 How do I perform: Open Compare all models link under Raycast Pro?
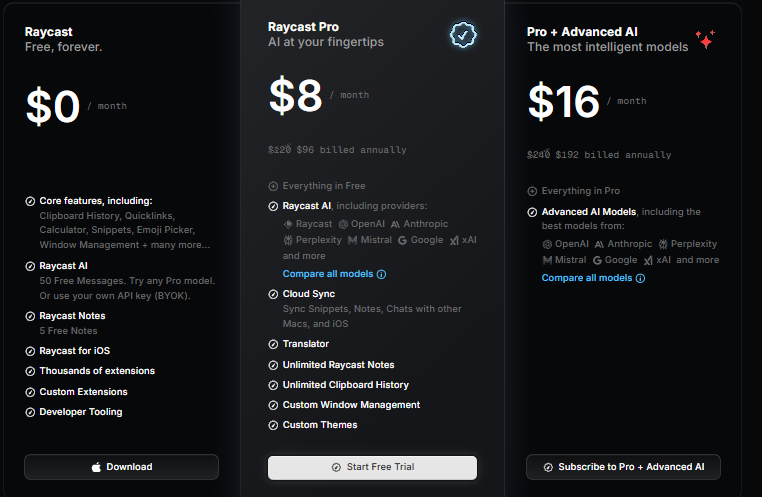click(x=328, y=274)
